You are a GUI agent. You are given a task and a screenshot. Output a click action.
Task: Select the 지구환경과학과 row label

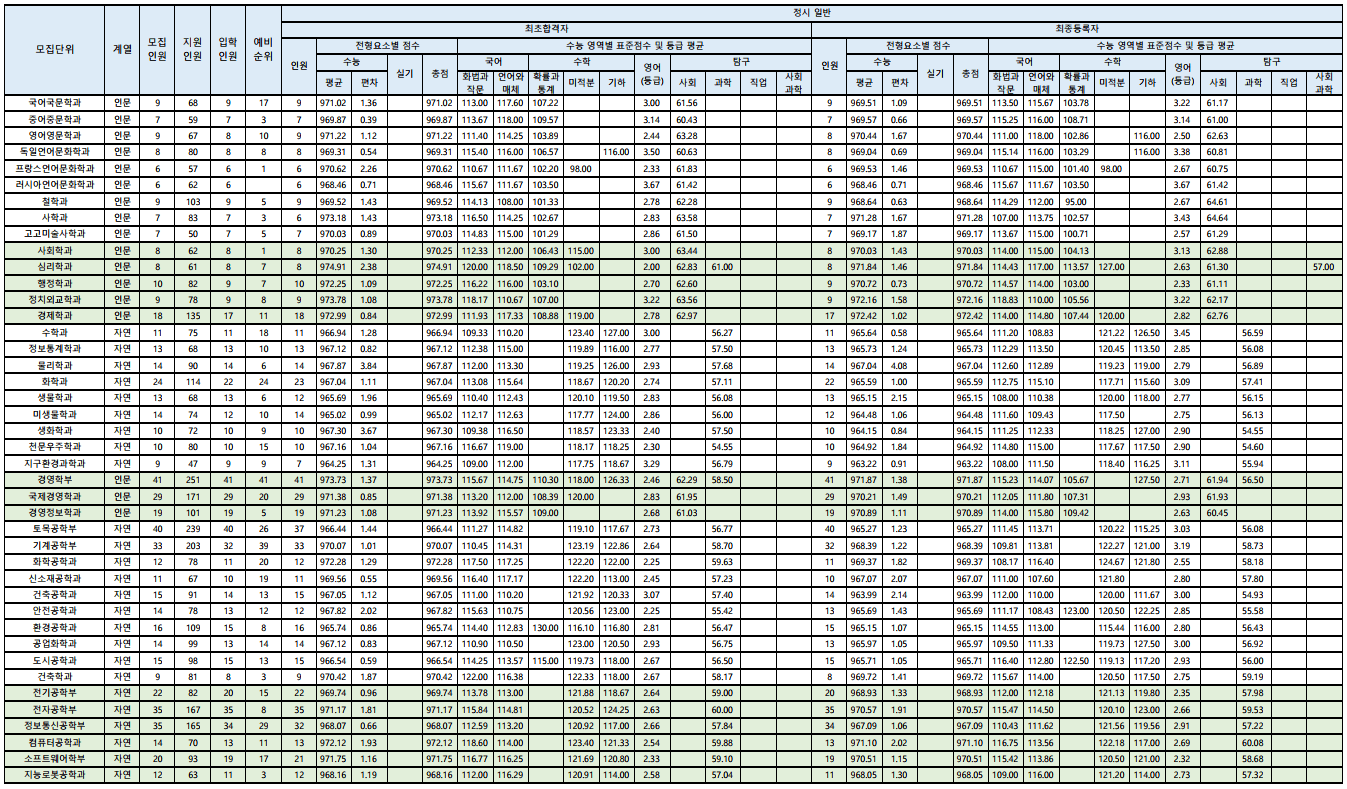click(x=54, y=463)
